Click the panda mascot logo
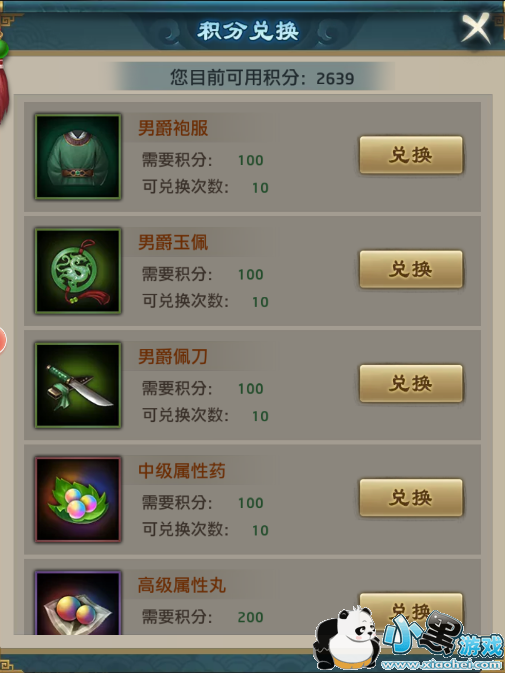This screenshot has height=673, width=505. coord(347,636)
